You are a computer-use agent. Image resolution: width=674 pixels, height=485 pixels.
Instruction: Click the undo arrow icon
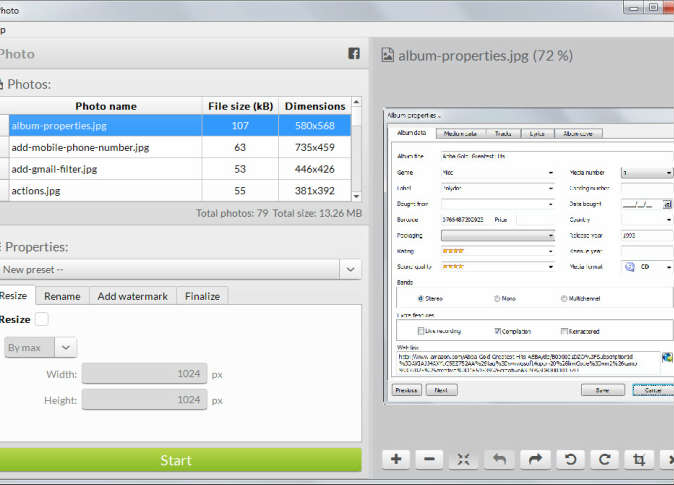(499, 459)
